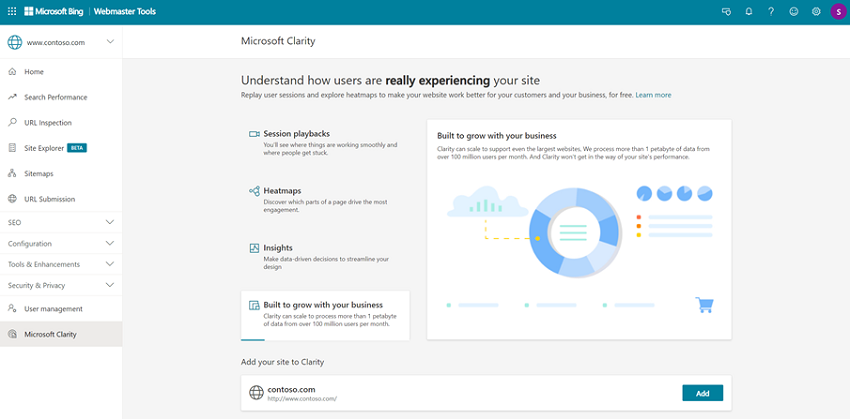Click the cloud bar chart illustration
This screenshot has width=850, height=419.
tap(487, 202)
